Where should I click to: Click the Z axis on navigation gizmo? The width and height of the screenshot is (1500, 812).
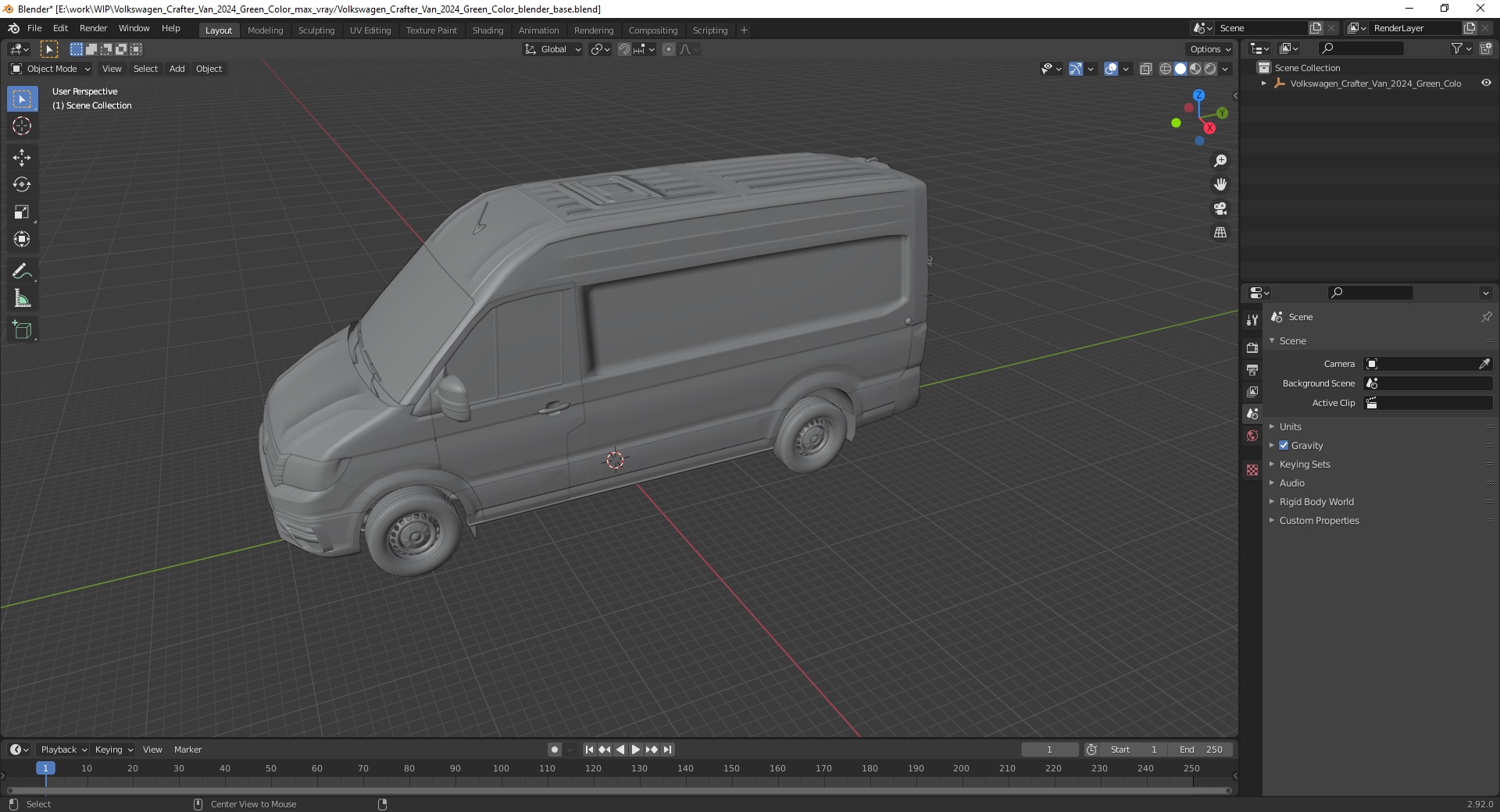click(1198, 95)
